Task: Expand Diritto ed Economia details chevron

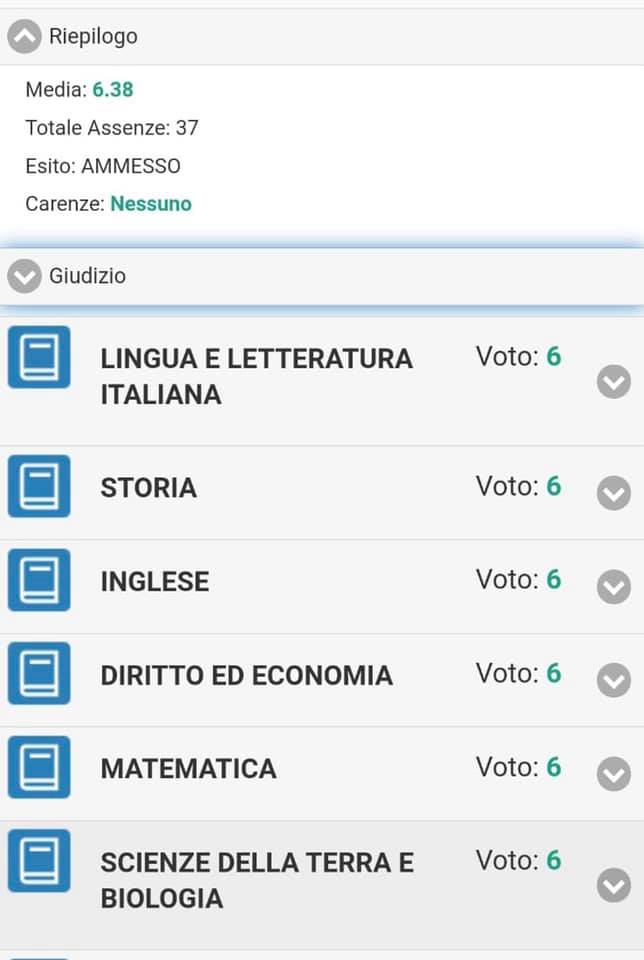Action: coord(614,680)
